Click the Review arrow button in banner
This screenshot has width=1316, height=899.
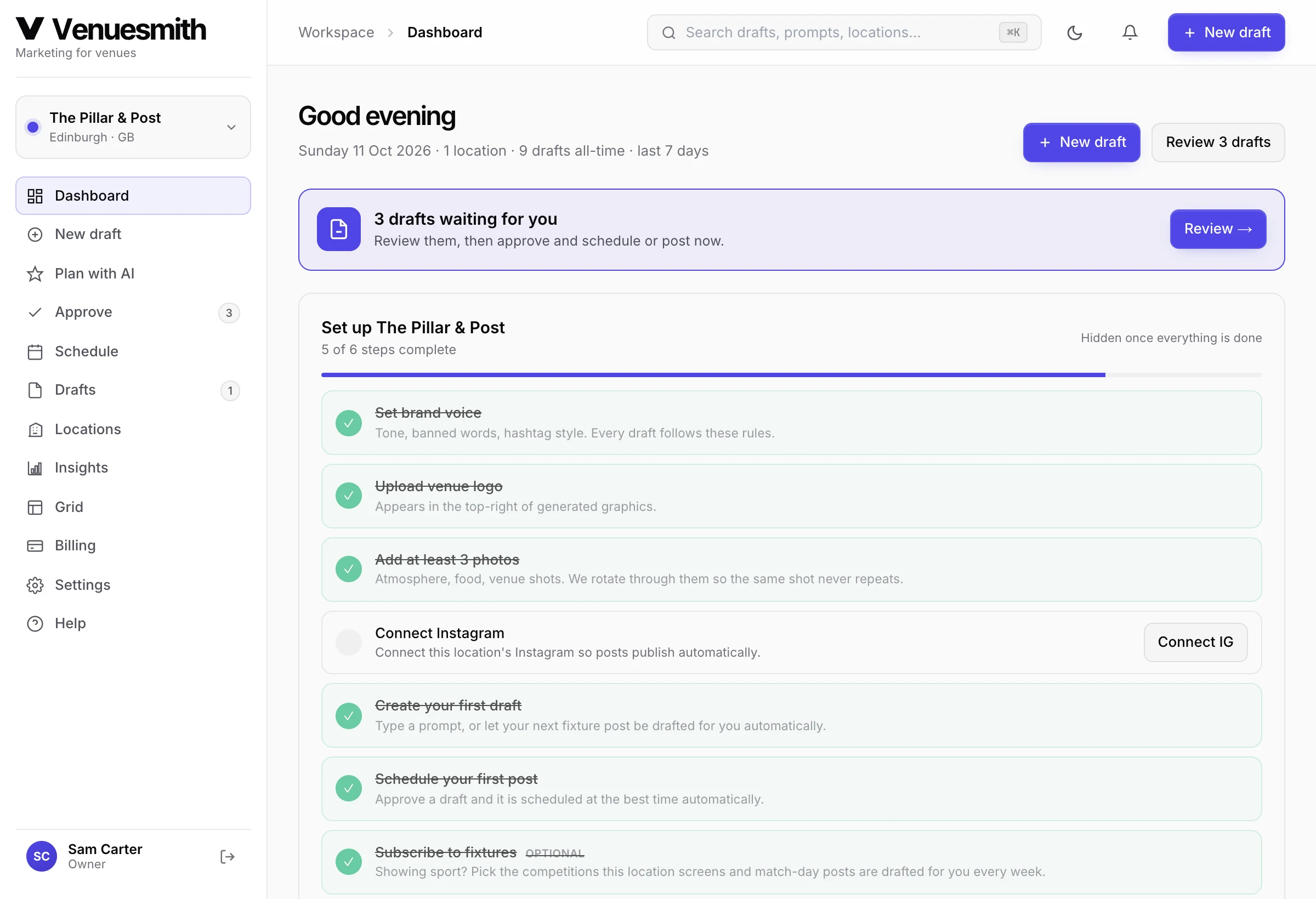tap(1218, 229)
